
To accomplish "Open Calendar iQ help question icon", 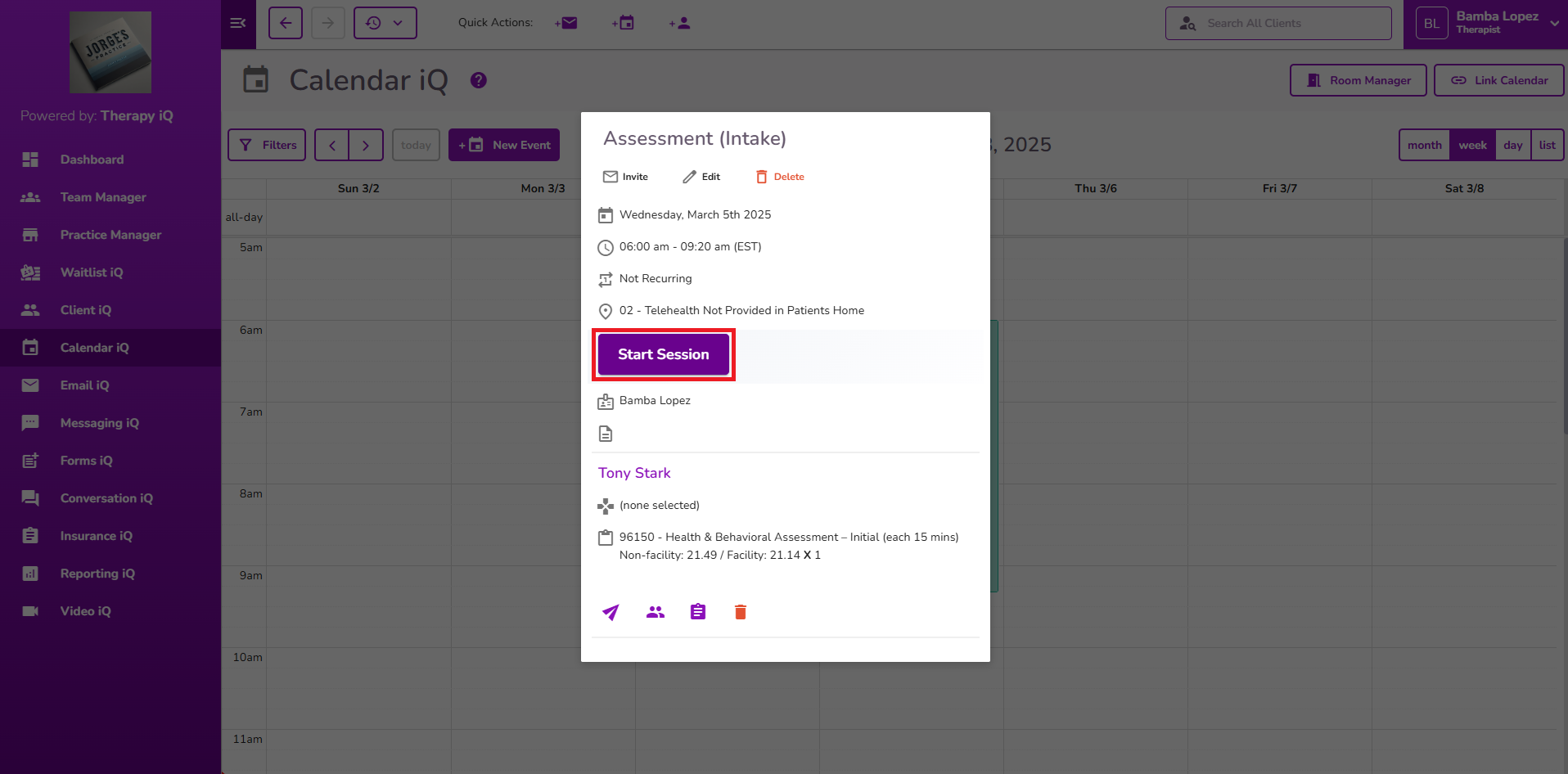I will [479, 80].
